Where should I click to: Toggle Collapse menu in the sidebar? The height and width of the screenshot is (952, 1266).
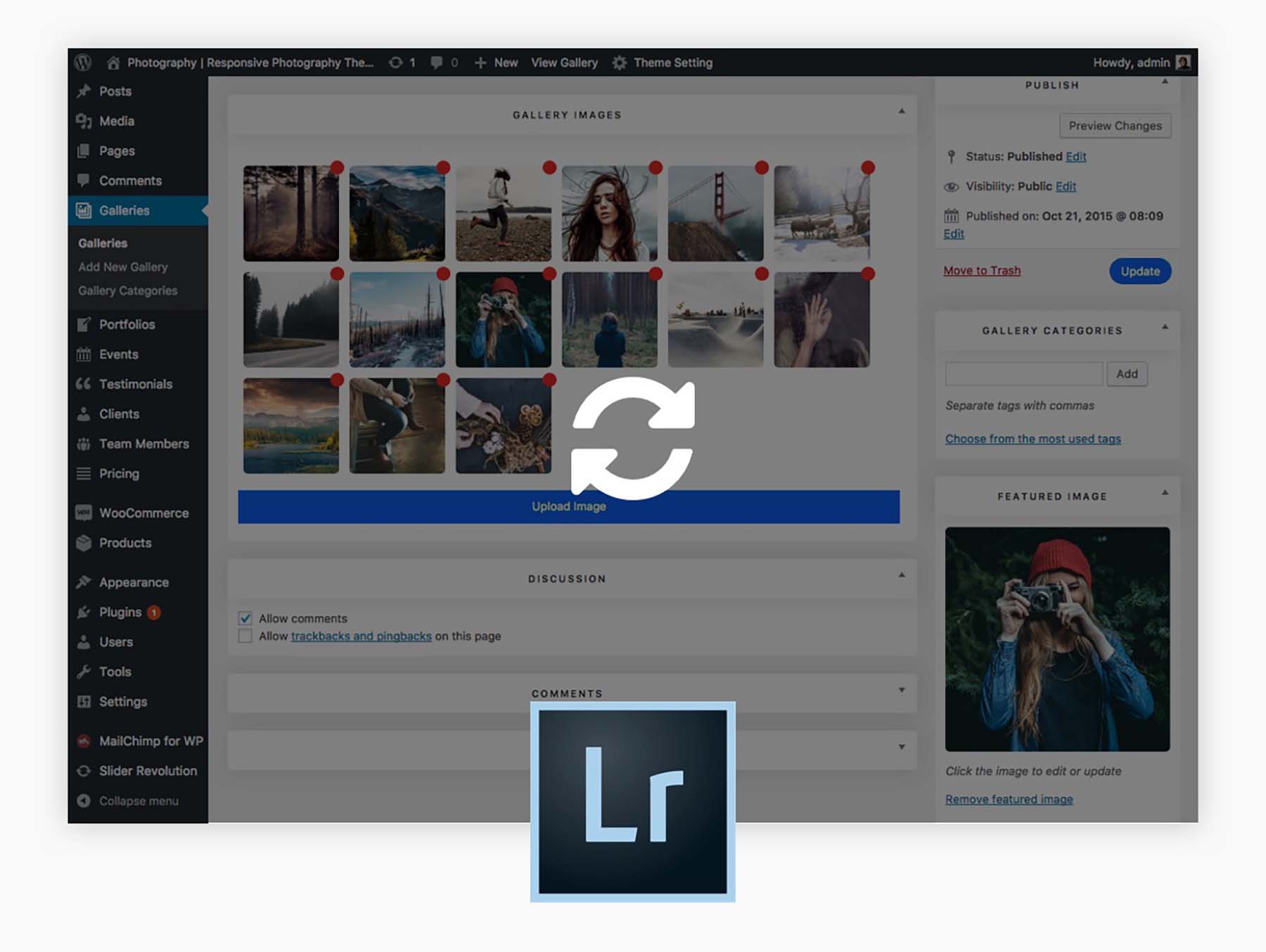click(84, 801)
